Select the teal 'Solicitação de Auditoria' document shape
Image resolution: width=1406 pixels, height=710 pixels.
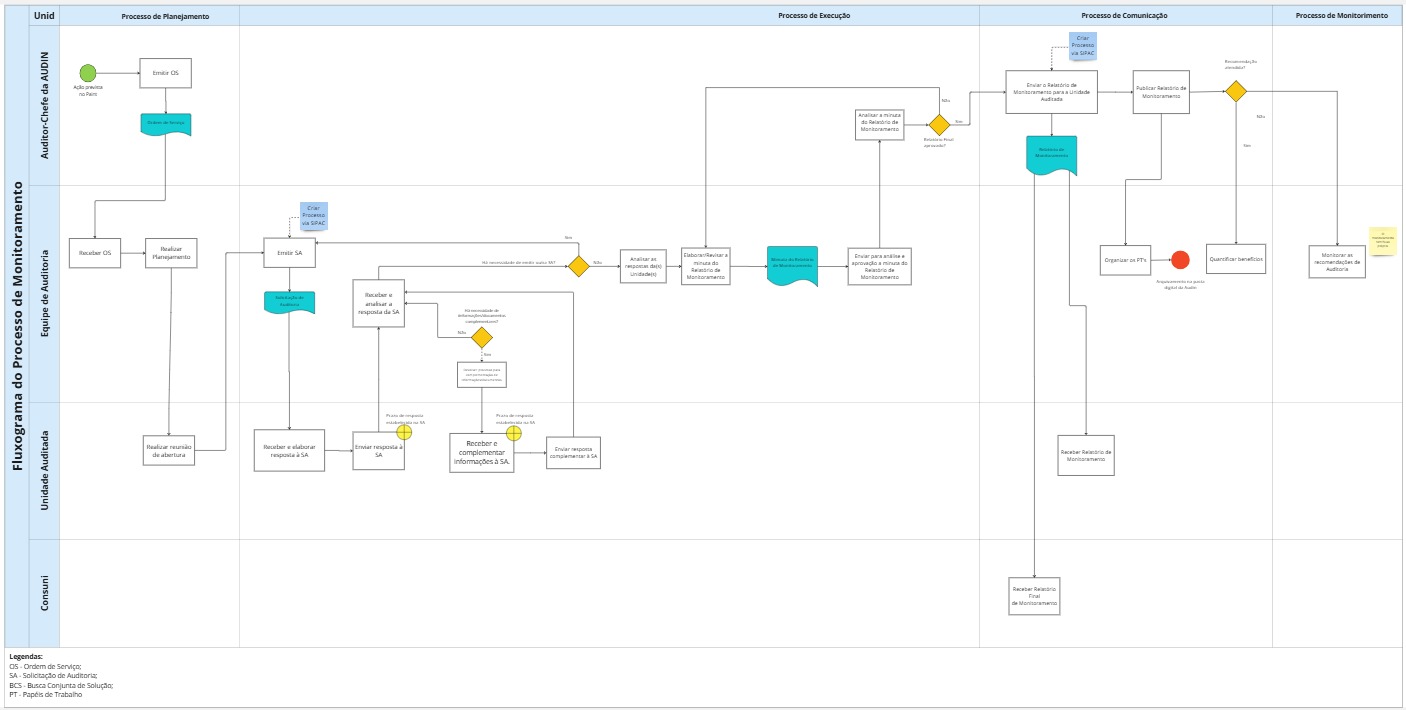(x=289, y=301)
